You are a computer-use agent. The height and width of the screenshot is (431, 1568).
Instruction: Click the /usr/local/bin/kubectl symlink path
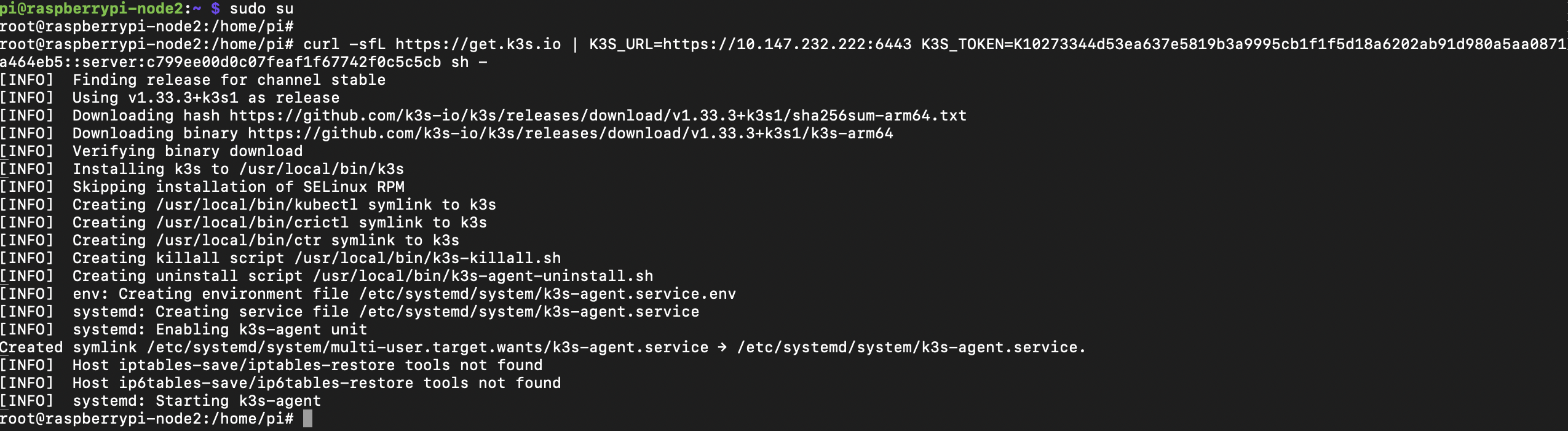(x=256, y=205)
